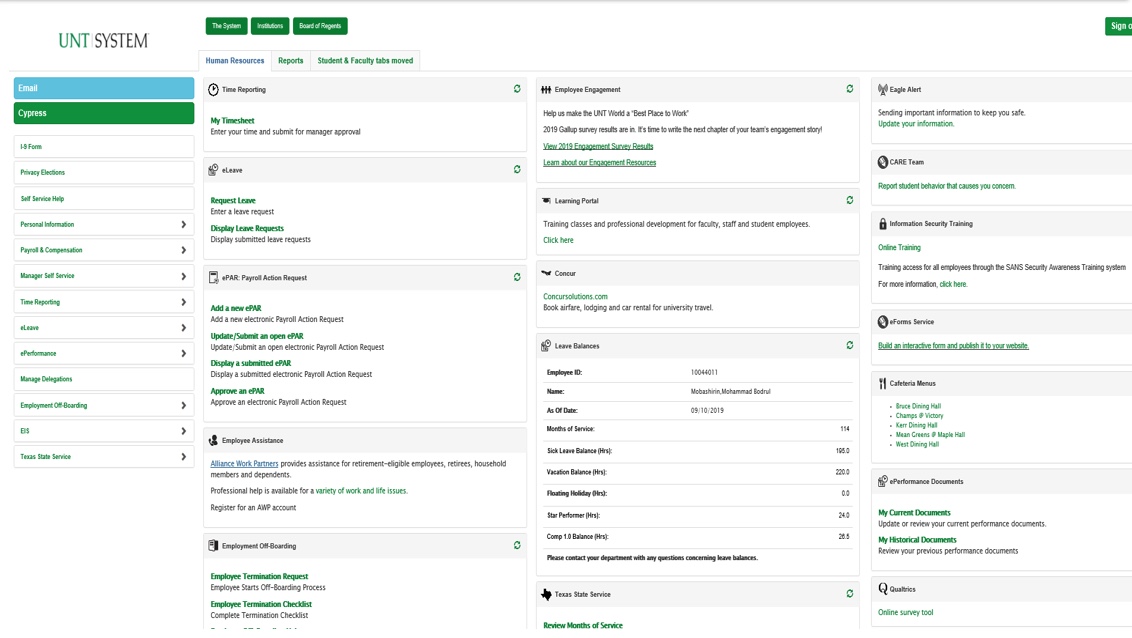
Task: Open Display Leave Requests link
Action: click(247, 228)
